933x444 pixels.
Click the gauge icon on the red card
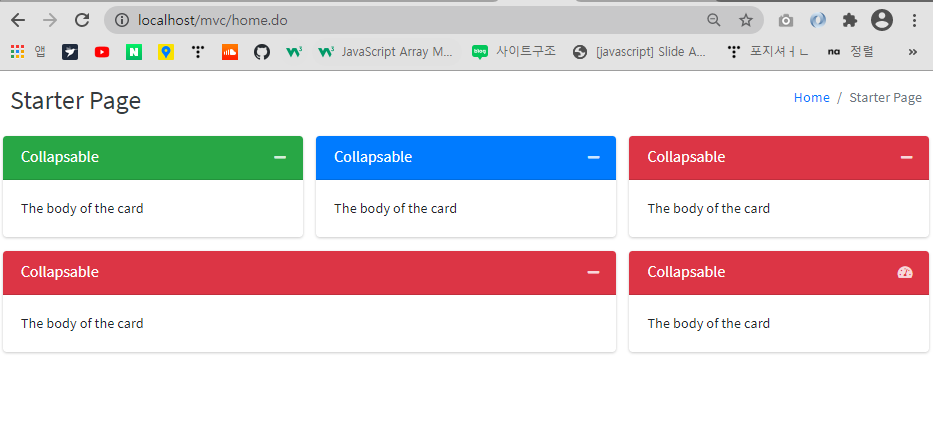pos(905,272)
